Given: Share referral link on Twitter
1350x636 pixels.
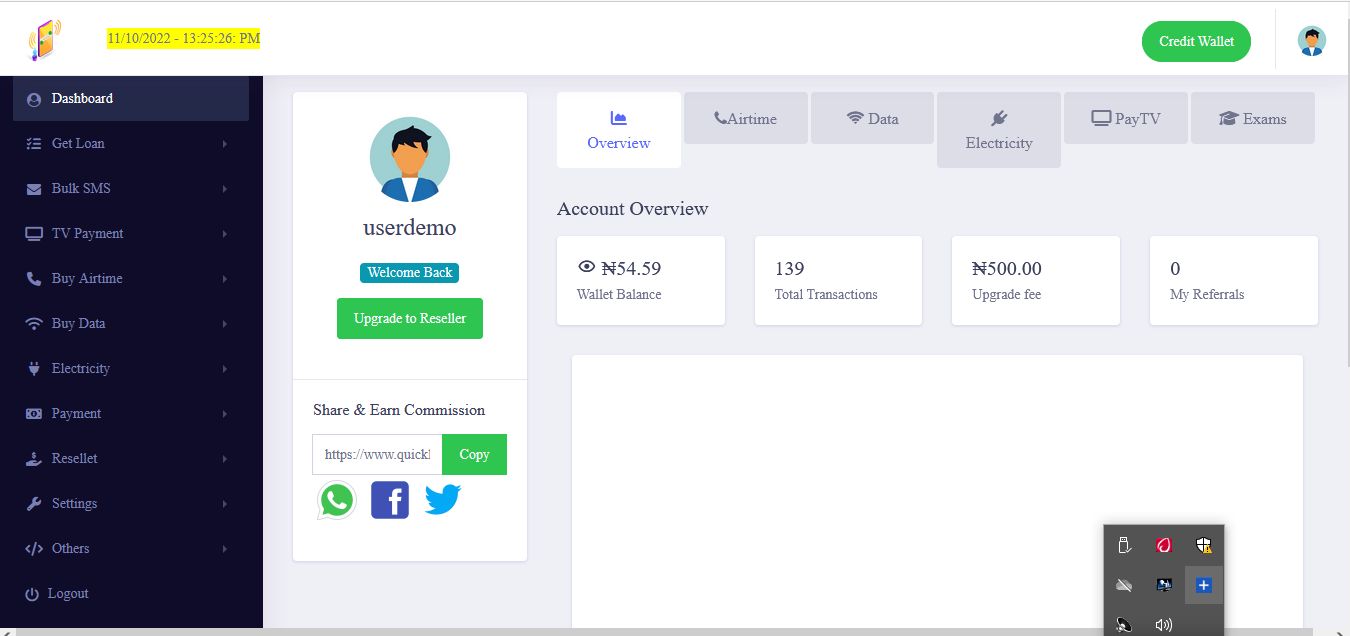Looking at the screenshot, I should point(443,499).
